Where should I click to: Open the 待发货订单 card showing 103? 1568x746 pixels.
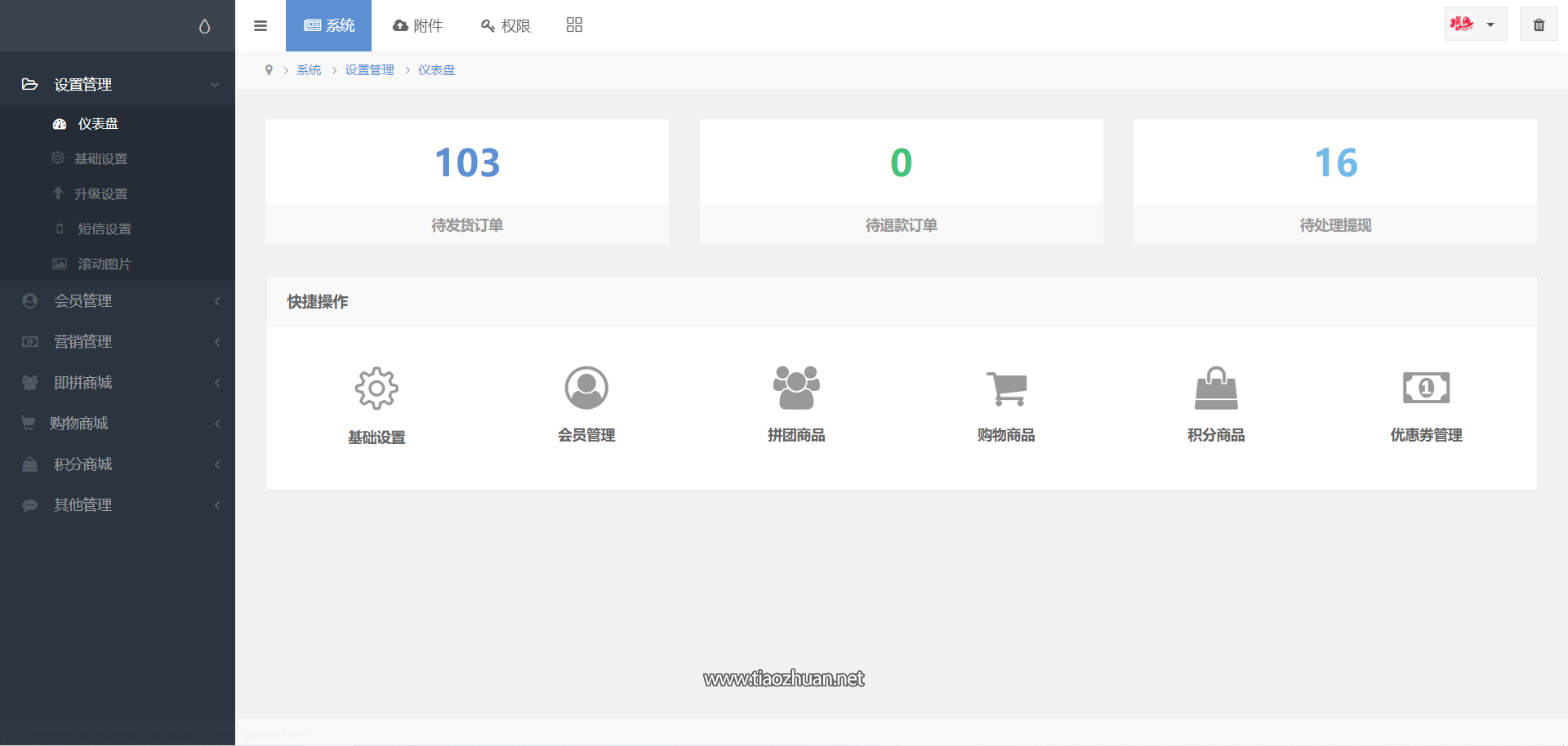[x=467, y=182]
